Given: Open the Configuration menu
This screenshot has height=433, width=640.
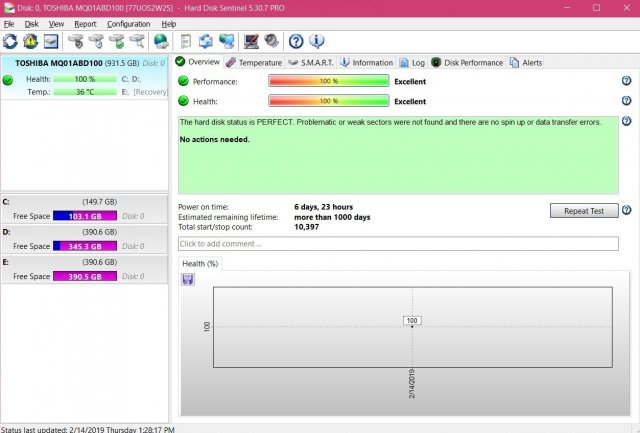Looking at the screenshot, I should coord(128,23).
